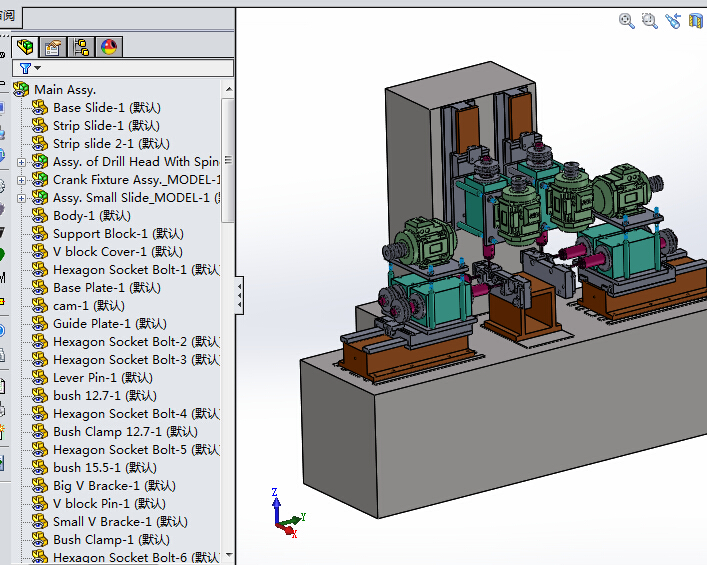Image resolution: width=707 pixels, height=565 pixels.
Task: Click the Strip Slide-1 part icon
Action: pos(40,126)
